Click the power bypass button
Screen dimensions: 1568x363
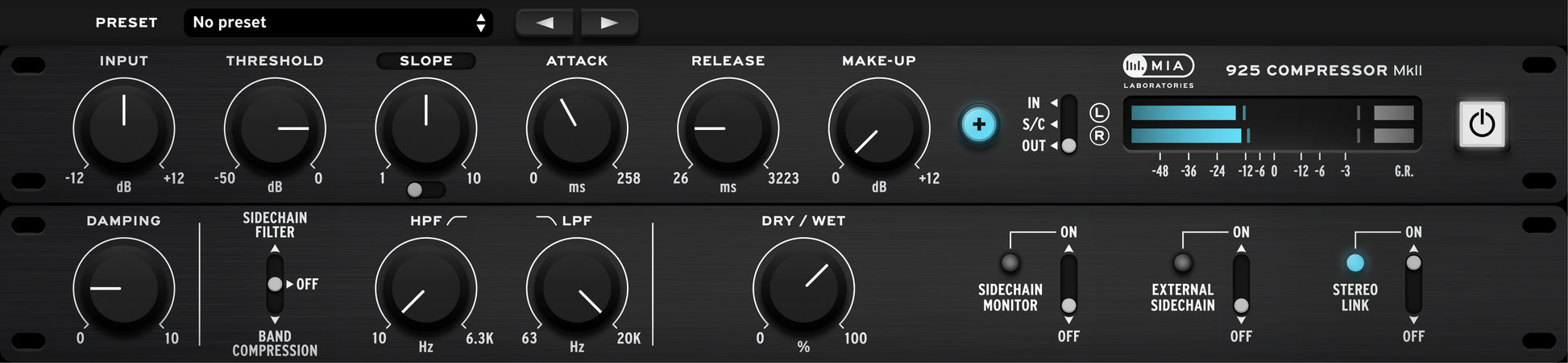[x=1482, y=124]
